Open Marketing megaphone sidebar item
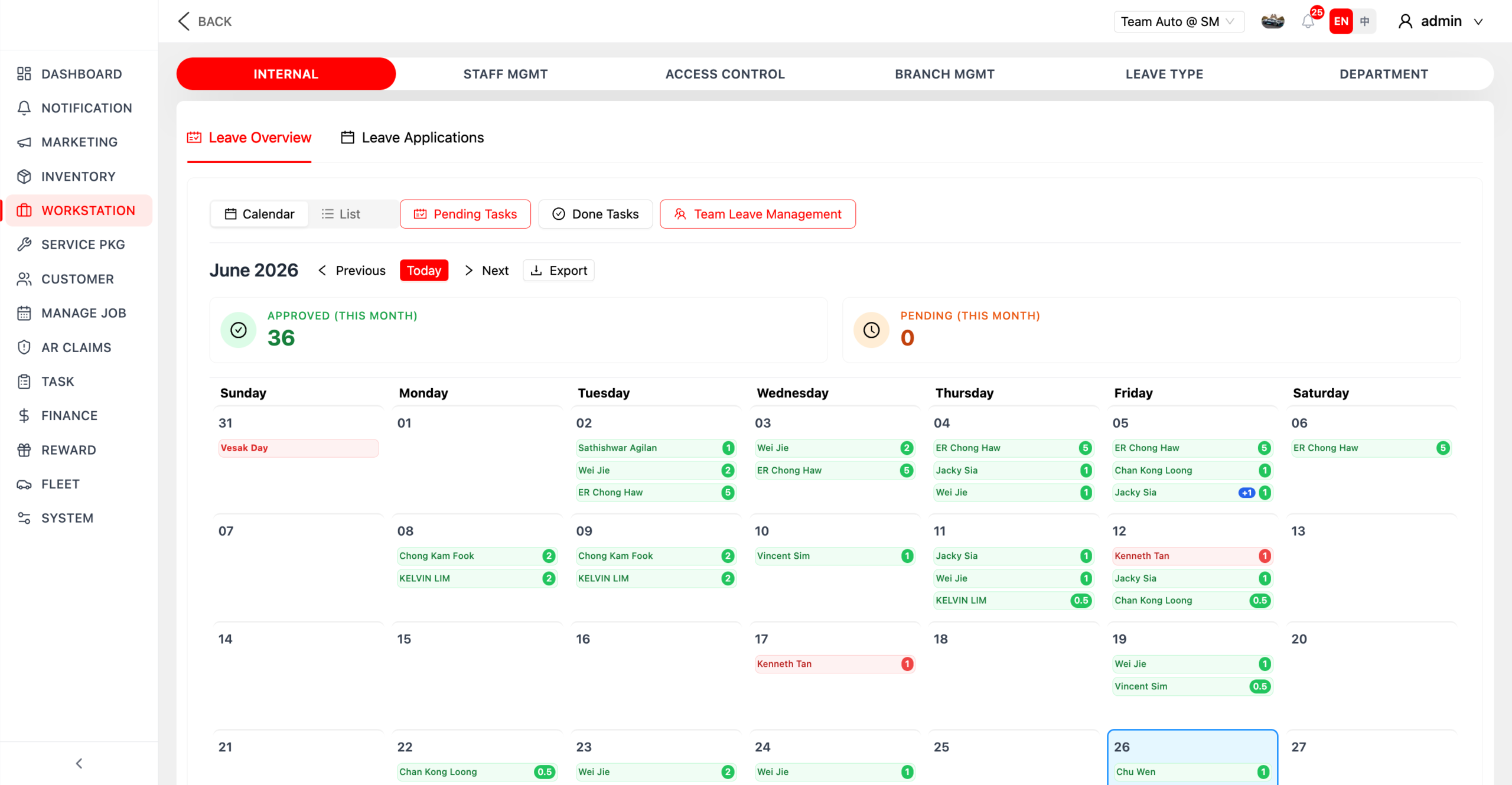This screenshot has height=785, width=1512. click(x=79, y=142)
